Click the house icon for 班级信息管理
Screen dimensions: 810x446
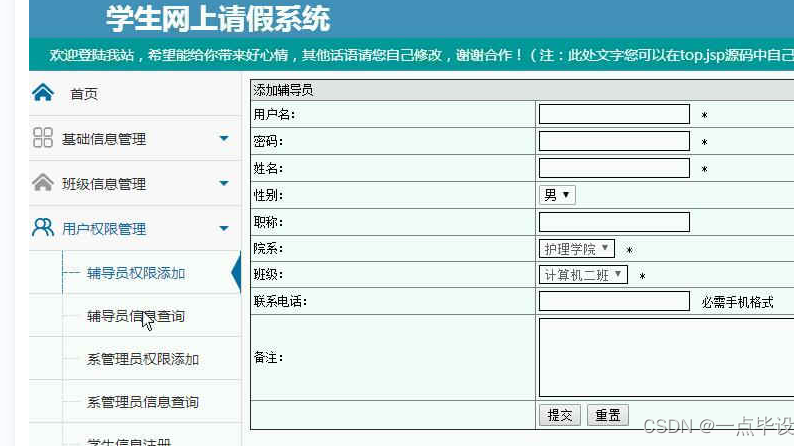[x=43, y=182]
